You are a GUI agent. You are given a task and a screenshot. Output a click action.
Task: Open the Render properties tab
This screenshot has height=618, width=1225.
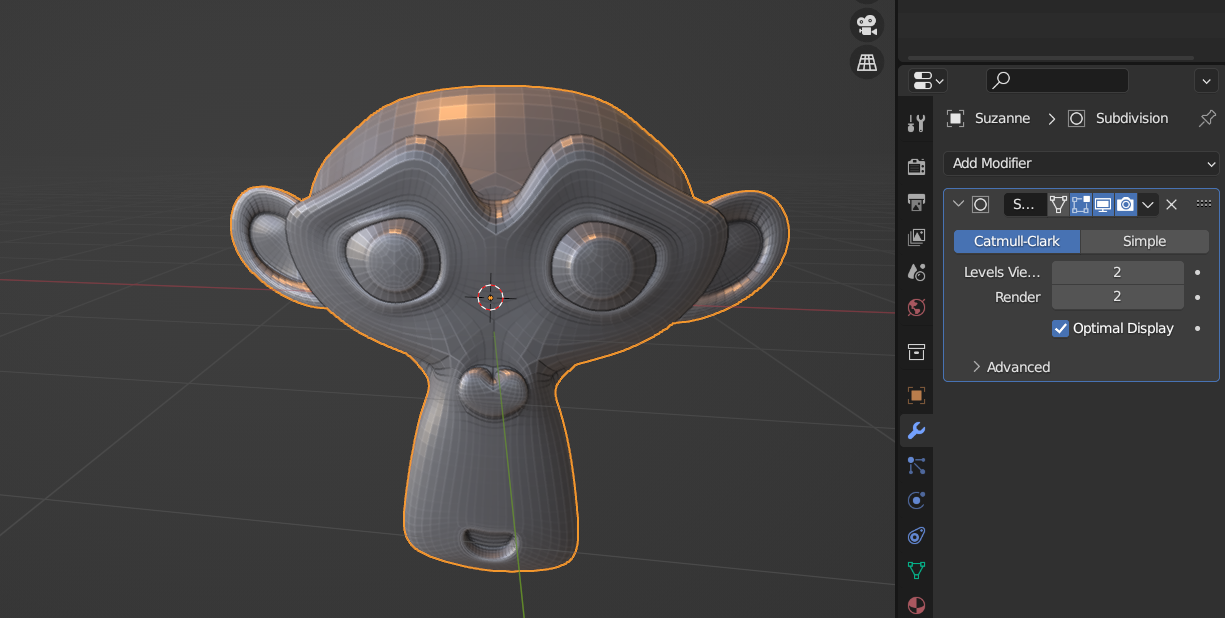pyautogui.click(x=916, y=166)
